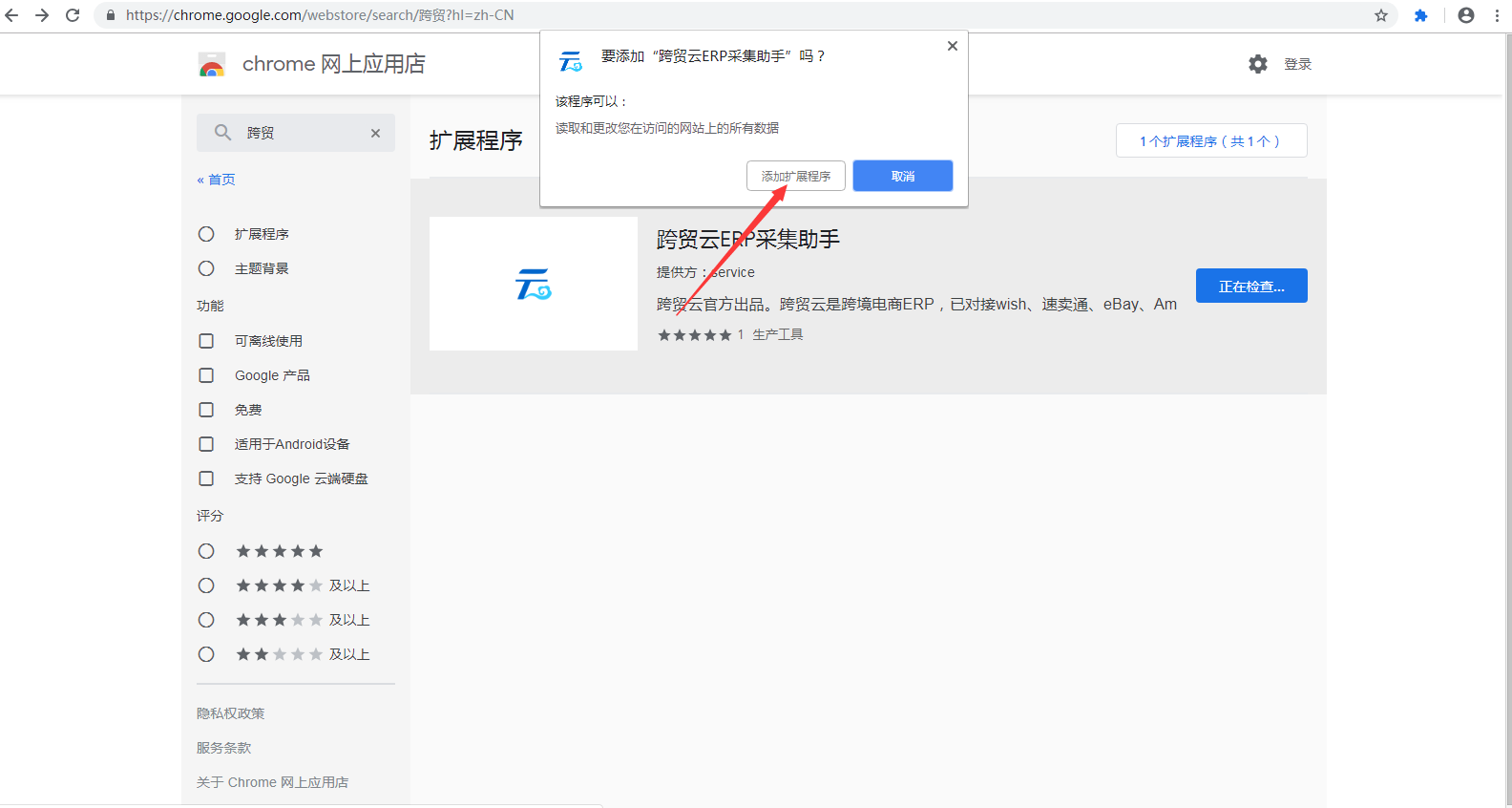Screen dimensions: 1512x808
Task: Click the 1个扩展程序 (共1个) button
Action: (x=1211, y=140)
